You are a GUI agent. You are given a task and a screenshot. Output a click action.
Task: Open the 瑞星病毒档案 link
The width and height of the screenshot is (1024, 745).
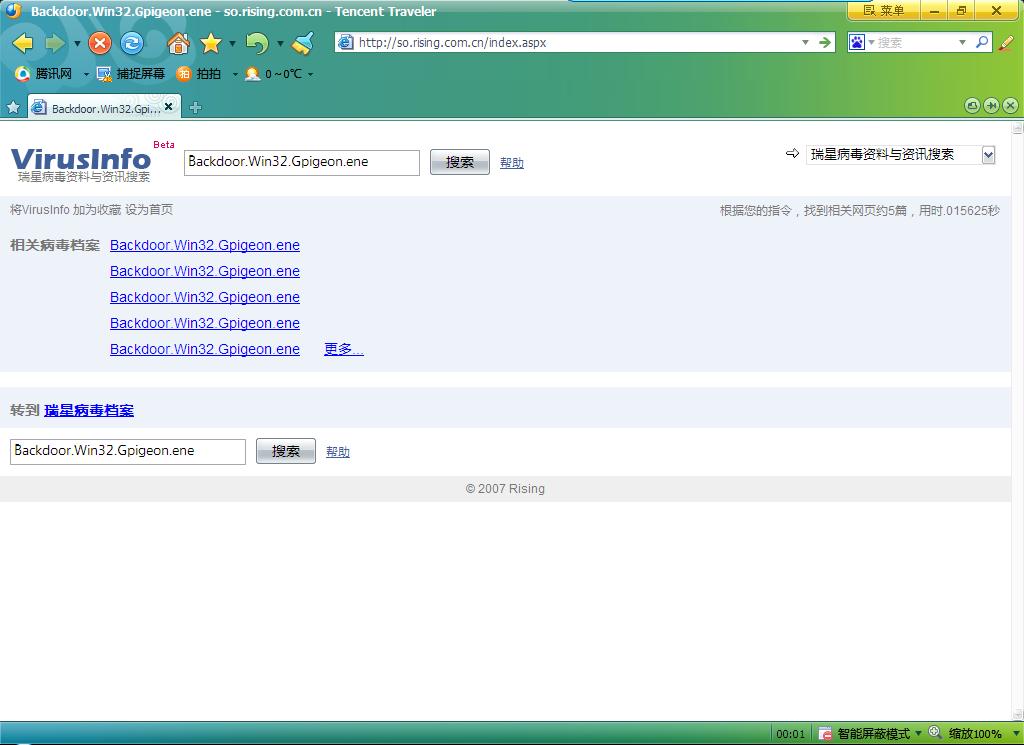tap(89, 411)
